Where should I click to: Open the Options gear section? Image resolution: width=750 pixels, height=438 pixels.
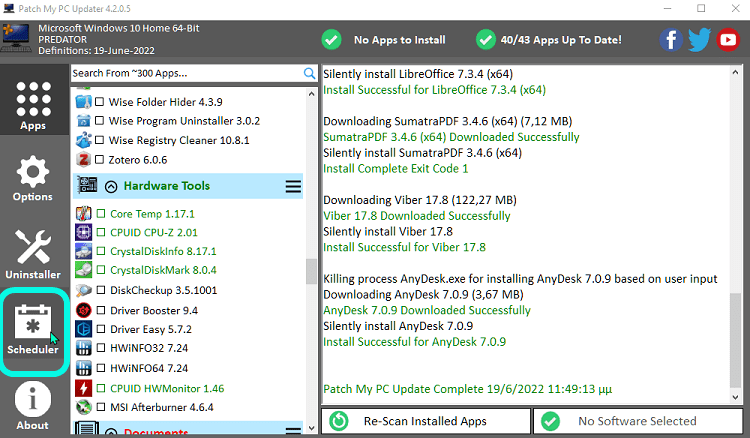tap(33, 179)
